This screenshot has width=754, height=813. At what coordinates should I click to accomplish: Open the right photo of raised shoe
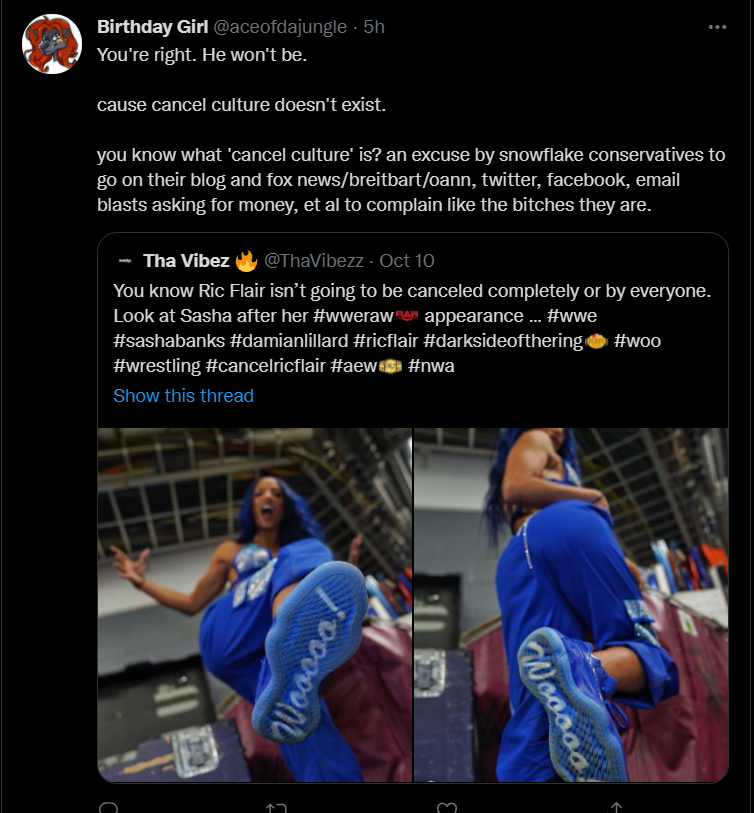571,605
